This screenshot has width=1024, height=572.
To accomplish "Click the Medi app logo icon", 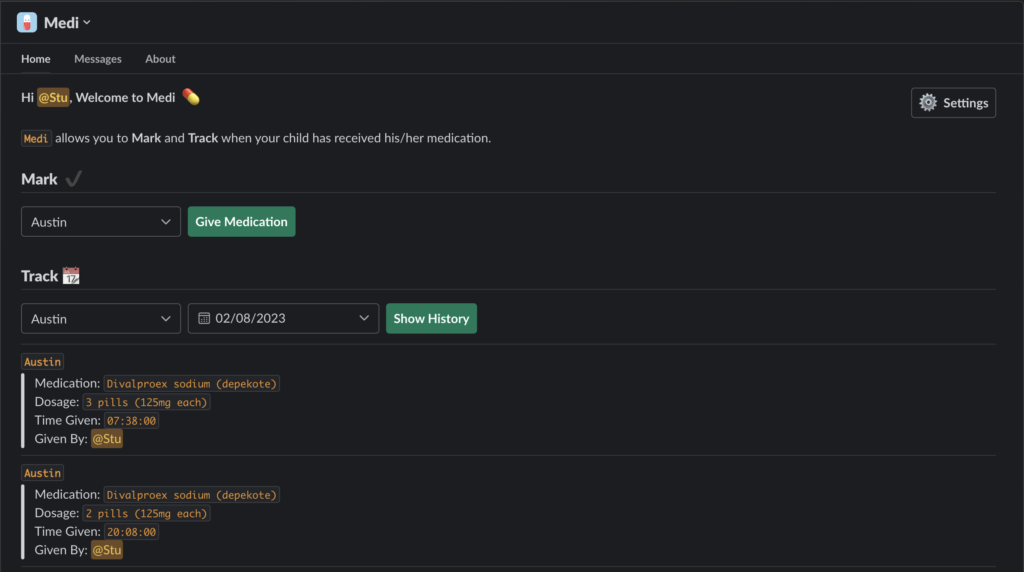I will point(27,22).
